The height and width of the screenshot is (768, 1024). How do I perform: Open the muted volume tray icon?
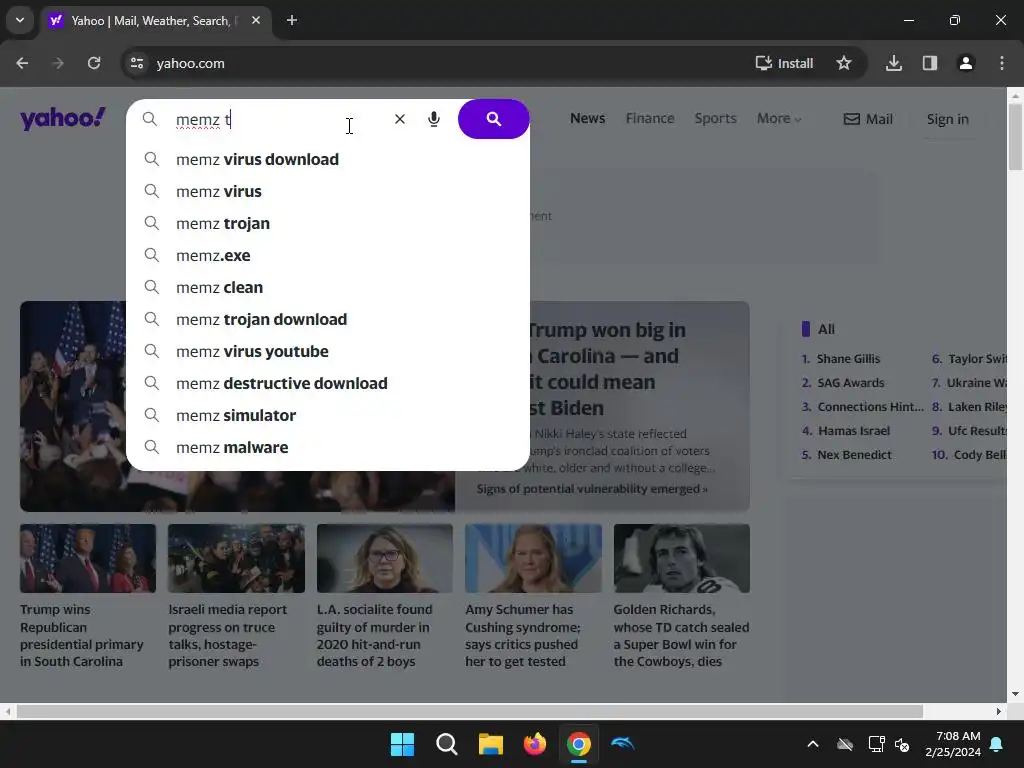tap(903, 744)
